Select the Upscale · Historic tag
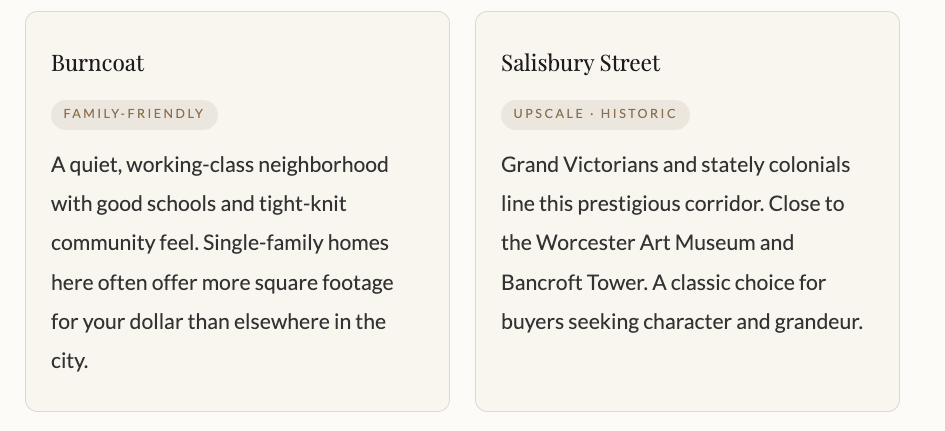Image resolution: width=945 pixels, height=431 pixels. pos(595,114)
